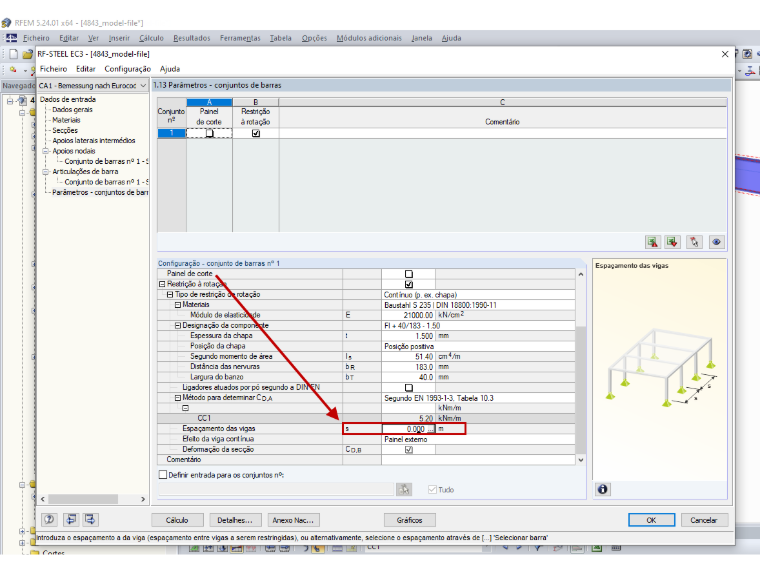The width and height of the screenshot is (760, 570).
Task: Toggle Restrição à rotação checkbox in table row 1
Action: (256, 133)
